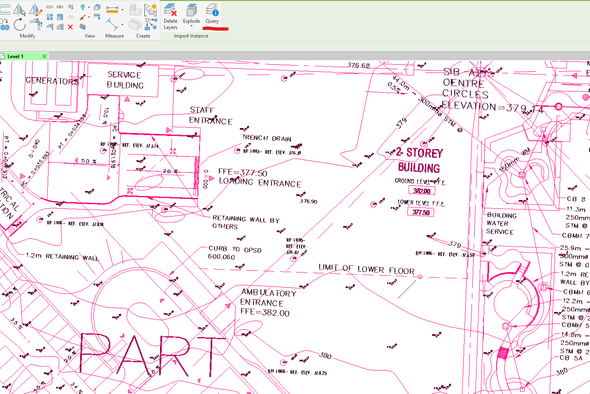The image size is (590, 394).
Task: Switch to the Level 1 view tab
Action: [15, 56]
